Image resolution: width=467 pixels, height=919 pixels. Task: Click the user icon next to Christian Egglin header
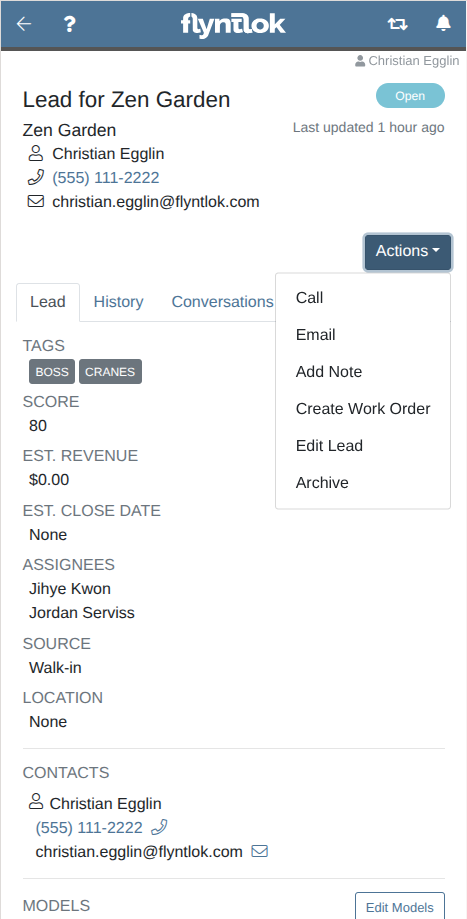coord(360,61)
